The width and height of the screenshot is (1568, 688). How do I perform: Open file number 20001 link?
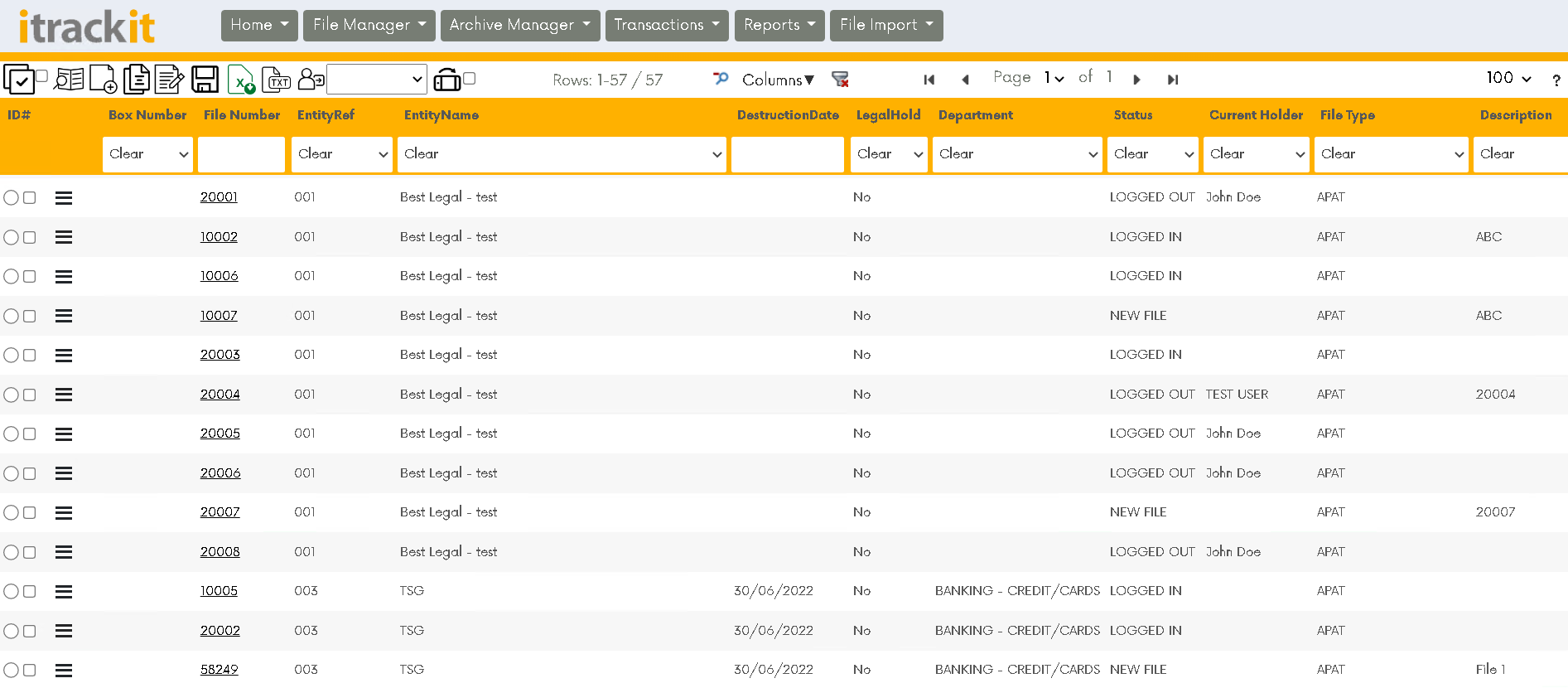[x=219, y=197]
